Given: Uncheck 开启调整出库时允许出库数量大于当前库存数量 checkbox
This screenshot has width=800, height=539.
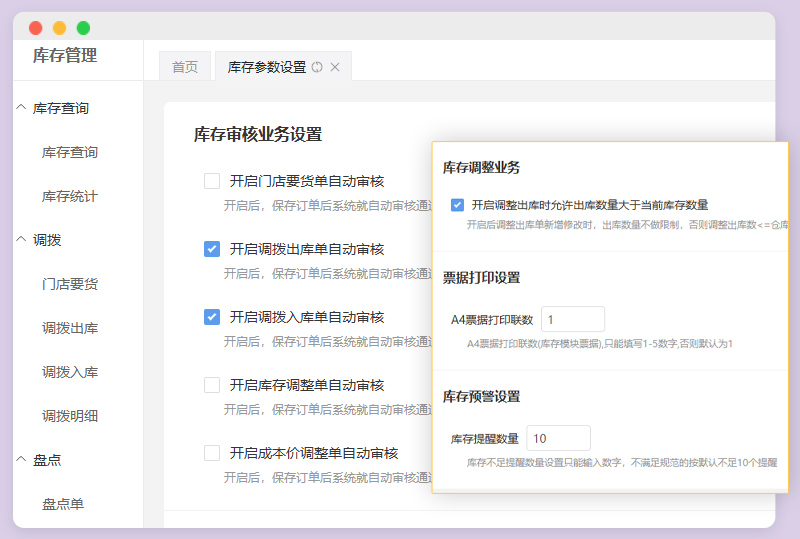Looking at the screenshot, I should pyautogui.click(x=457, y=205).
